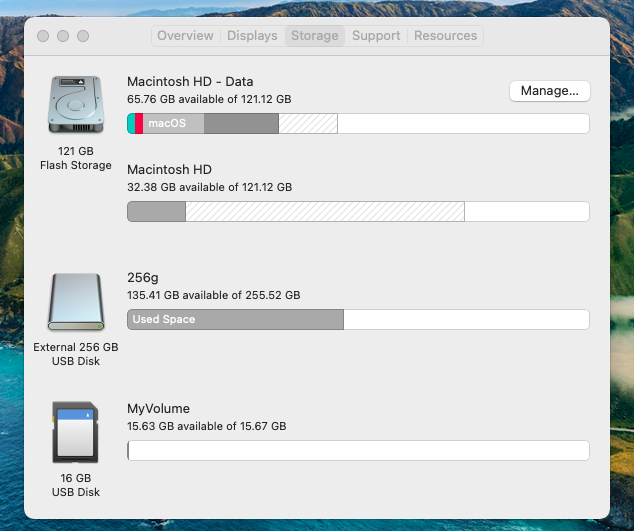Click the SD card disk icon
The image size is (634, 531).
(76, 432)
